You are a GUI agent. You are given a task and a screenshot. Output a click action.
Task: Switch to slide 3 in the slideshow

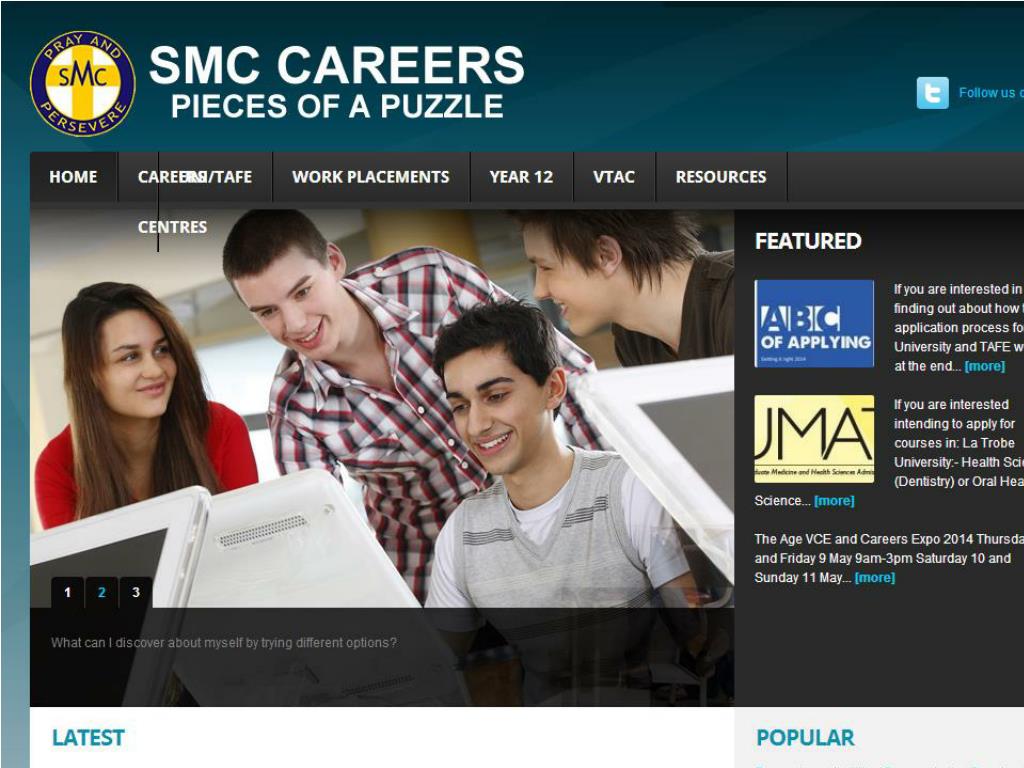click(136, 592)
